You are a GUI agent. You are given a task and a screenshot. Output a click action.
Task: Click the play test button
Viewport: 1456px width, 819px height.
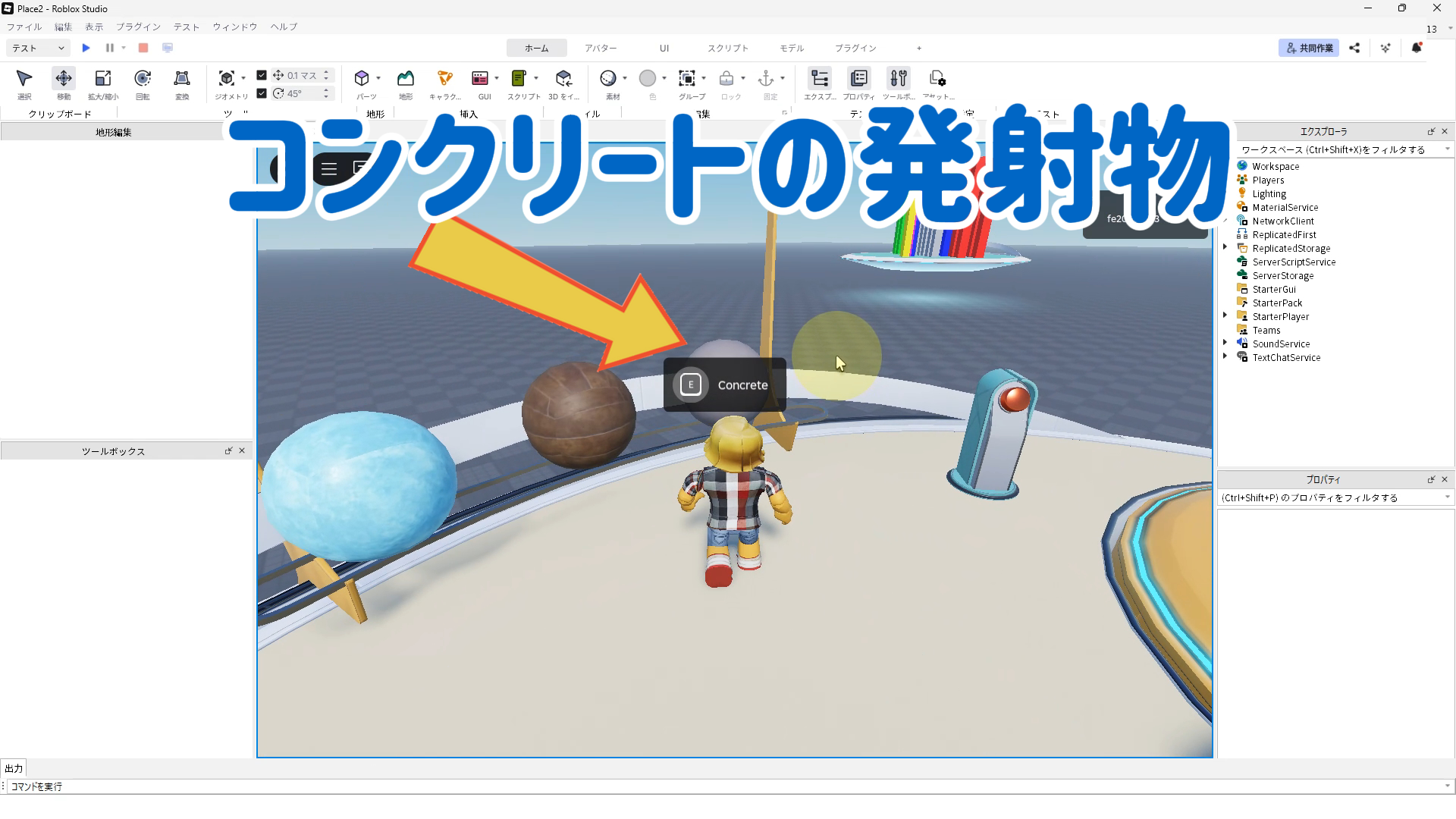point(86,48)
